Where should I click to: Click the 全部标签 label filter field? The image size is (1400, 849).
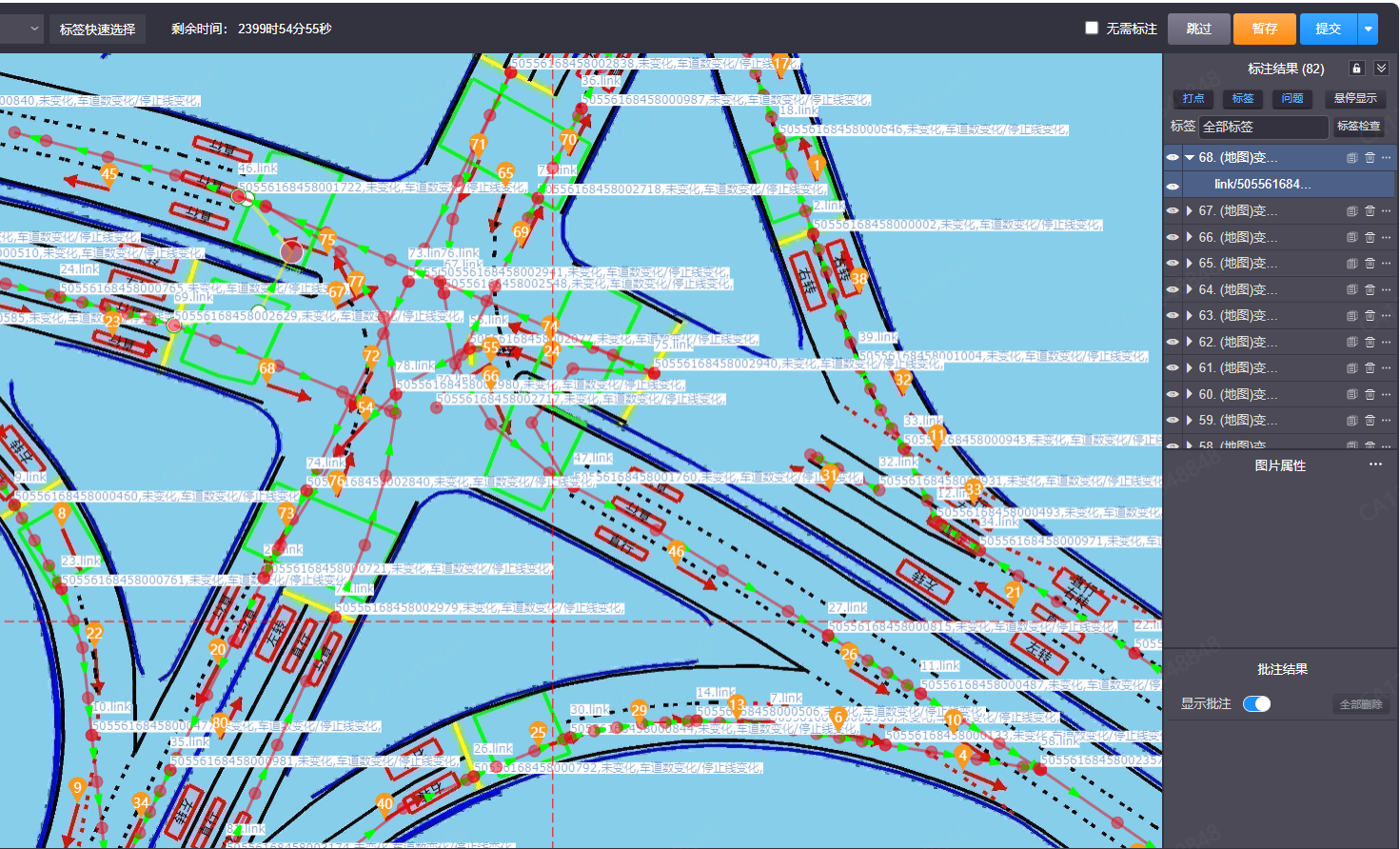click(x=1262, y=127)
